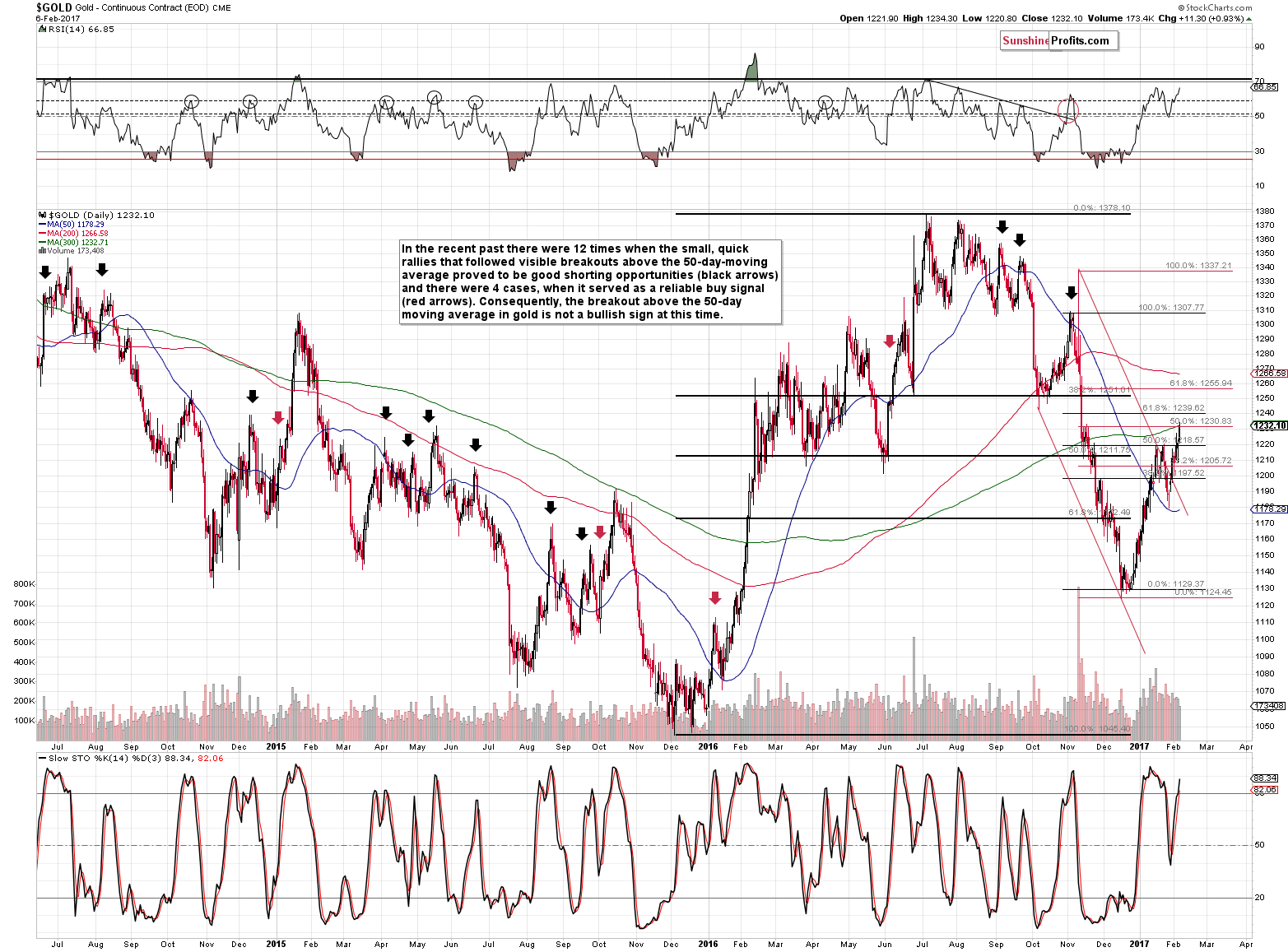Select the Volume 173.4K header value
The width and height of the screenshot is (1288, 952).
click(x=1121, y=18)
